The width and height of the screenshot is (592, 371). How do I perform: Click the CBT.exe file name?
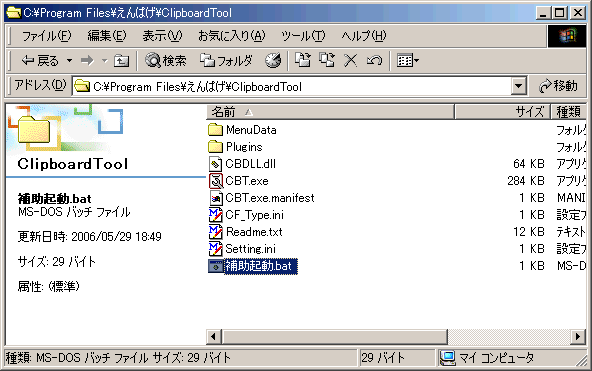click(247, 181)
